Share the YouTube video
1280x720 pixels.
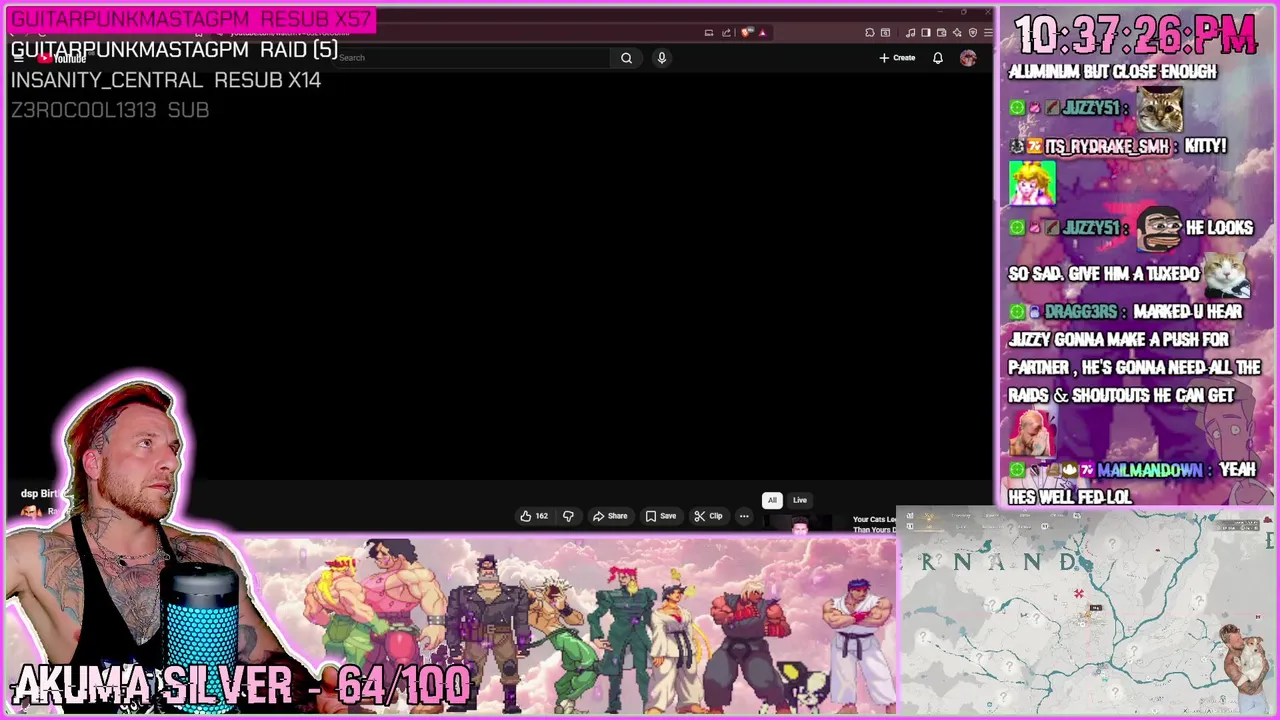pos(610,516)
